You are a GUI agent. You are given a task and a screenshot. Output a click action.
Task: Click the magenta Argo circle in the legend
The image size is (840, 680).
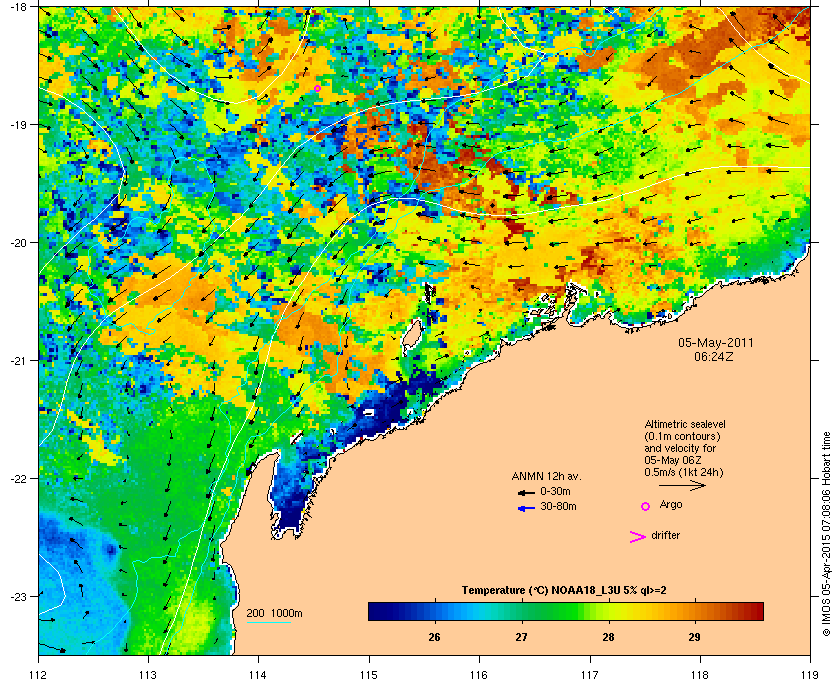pyautogui.click(x=646, y=506)
